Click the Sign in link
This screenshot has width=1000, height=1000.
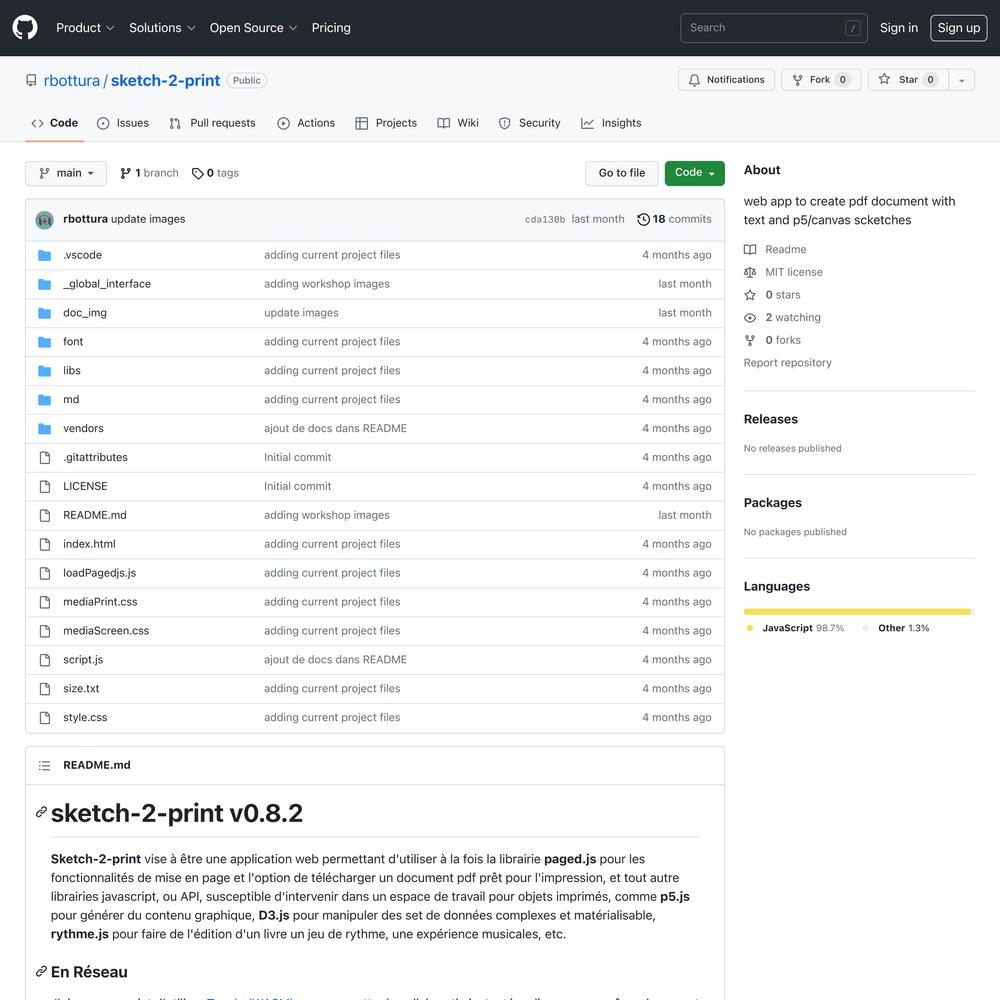click(x=899, y=27)
